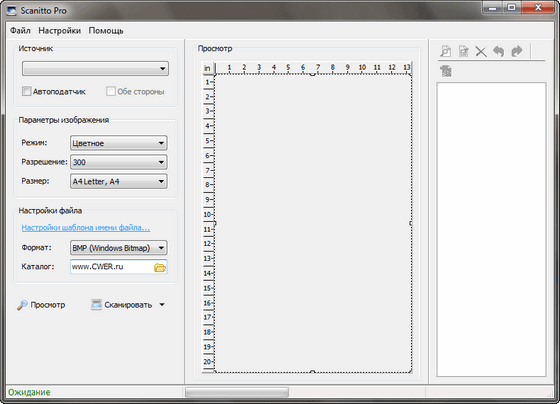Click the rotate left arrow icon
Image resolution: width=560 pixels, height=404 pixels.
(x=499, y=51)
